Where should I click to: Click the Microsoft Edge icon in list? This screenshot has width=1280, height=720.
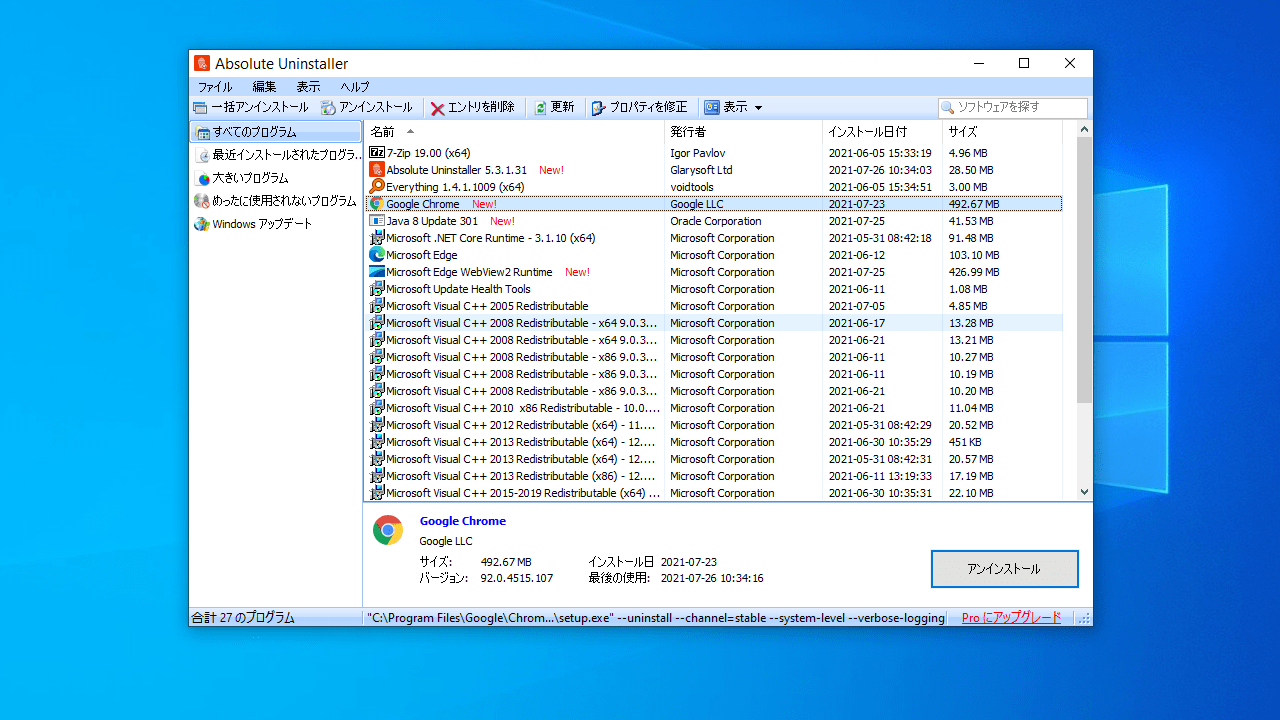[x=377, y=255]
